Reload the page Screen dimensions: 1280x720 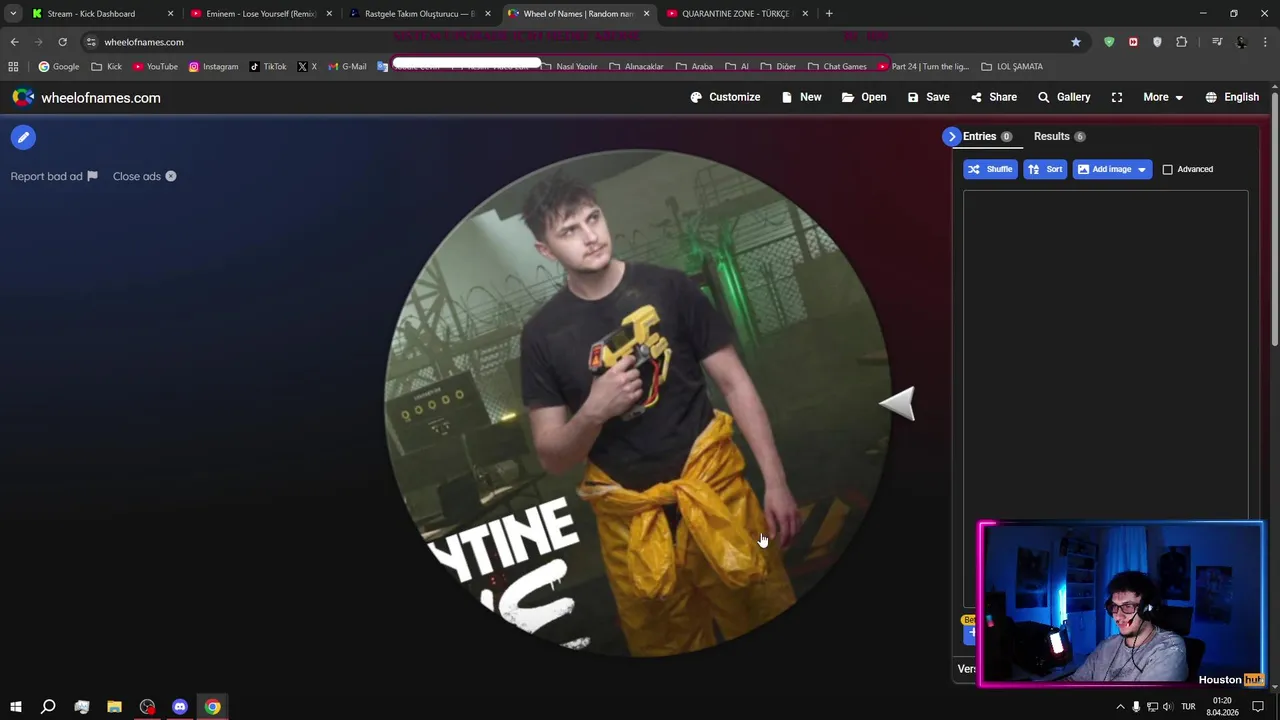(x=62, y=42)
